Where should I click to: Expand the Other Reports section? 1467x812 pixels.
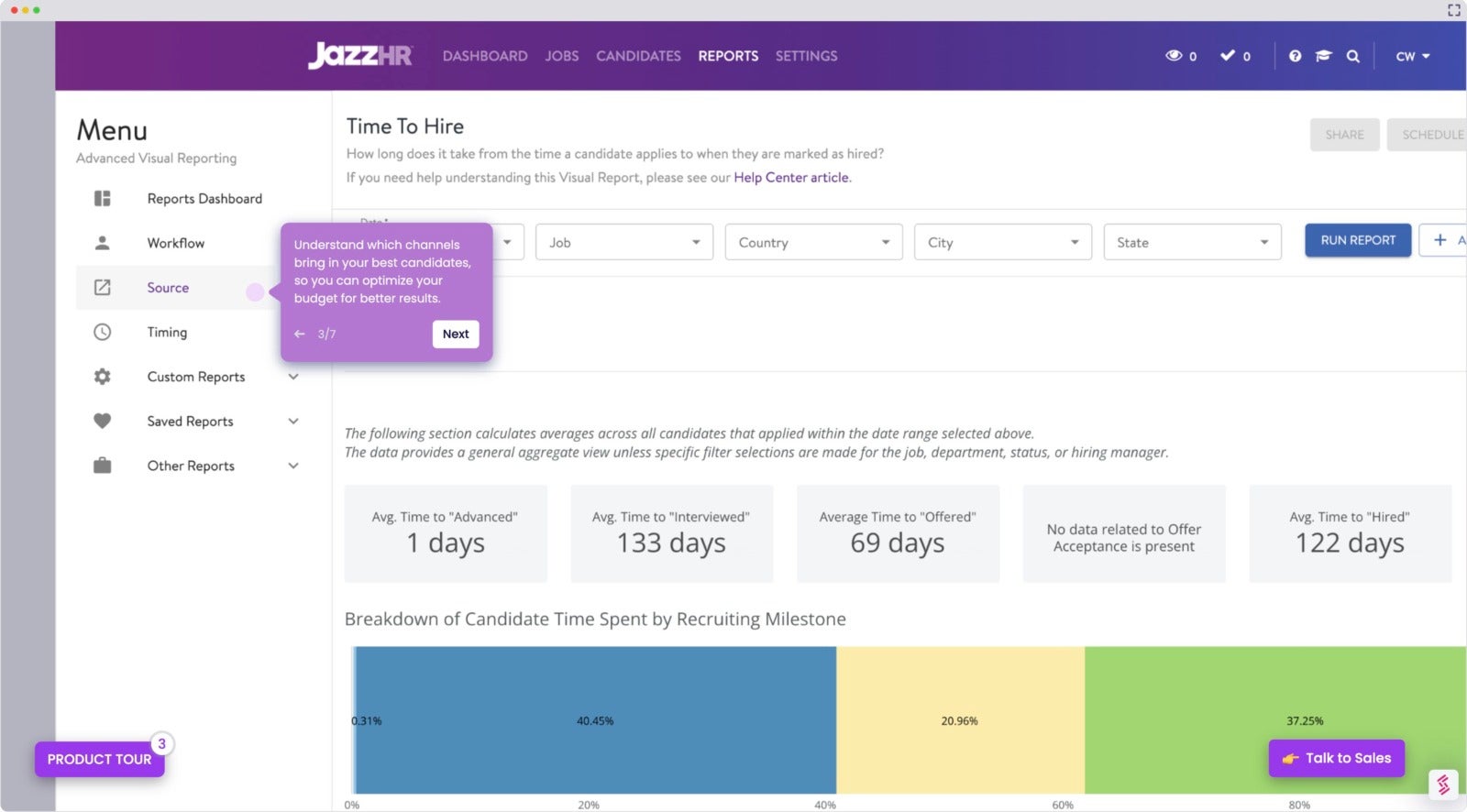pos(293,466)
